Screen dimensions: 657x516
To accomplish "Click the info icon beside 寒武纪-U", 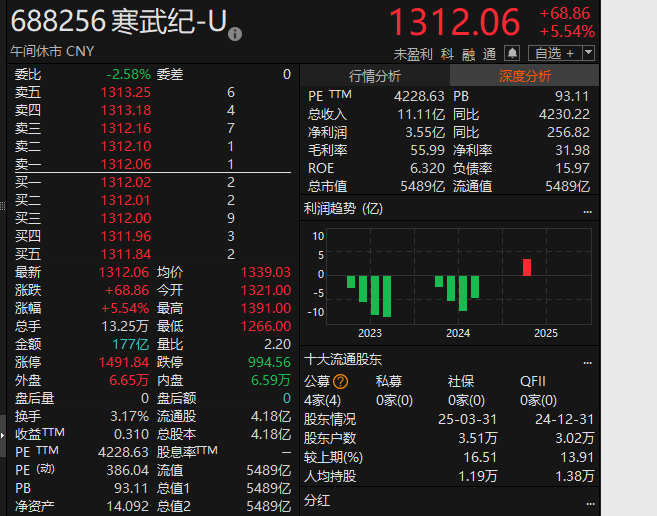I will 235,34.
